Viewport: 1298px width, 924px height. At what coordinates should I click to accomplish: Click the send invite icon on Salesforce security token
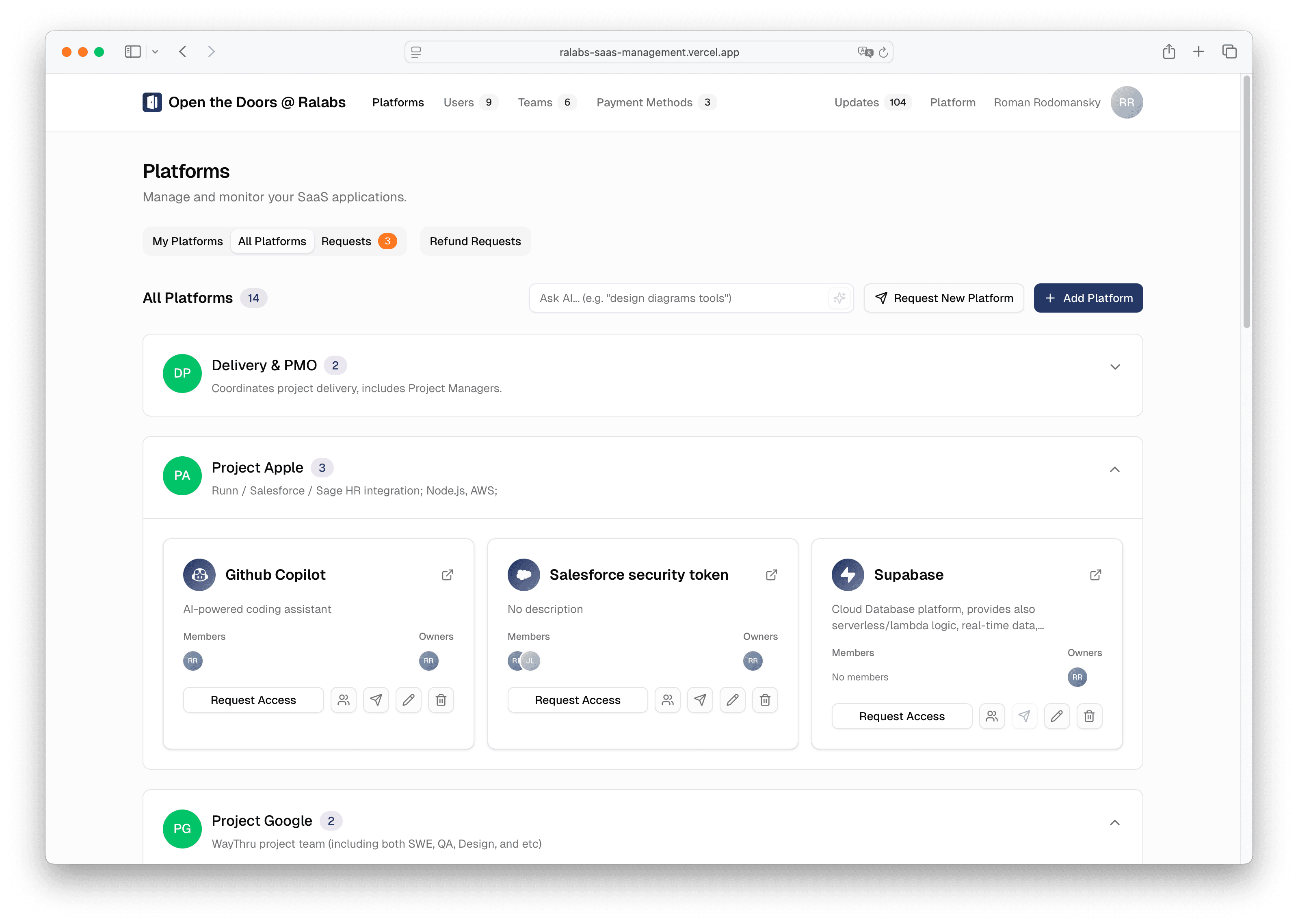click(700, 700)
